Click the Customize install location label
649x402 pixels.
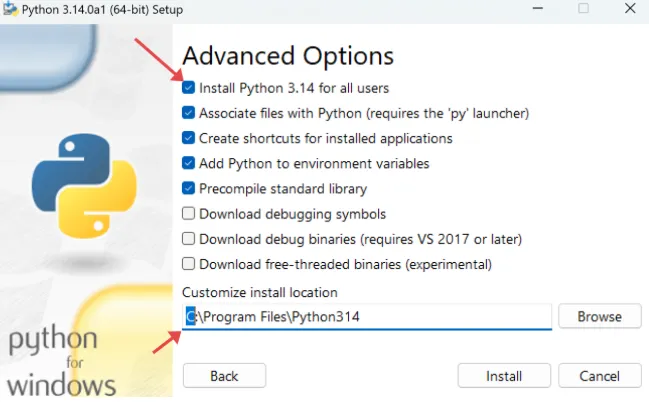pos(260,292)
